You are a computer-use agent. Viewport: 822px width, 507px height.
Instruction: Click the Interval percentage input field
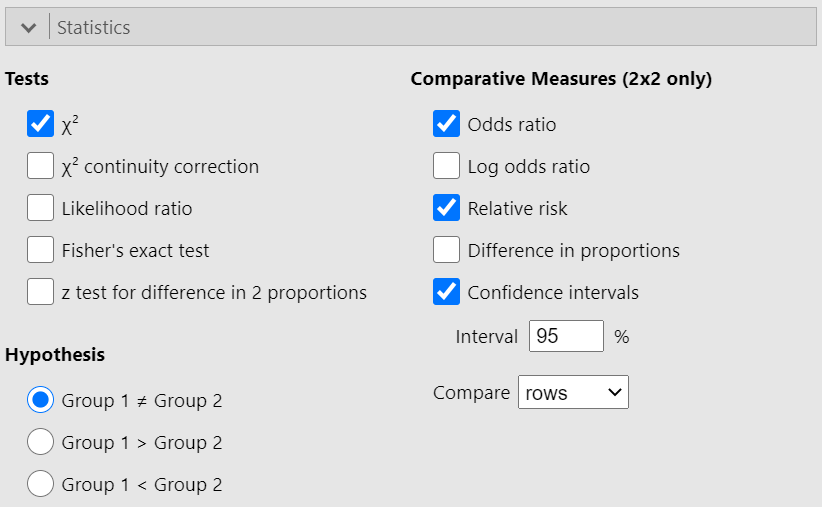(565, 336)
